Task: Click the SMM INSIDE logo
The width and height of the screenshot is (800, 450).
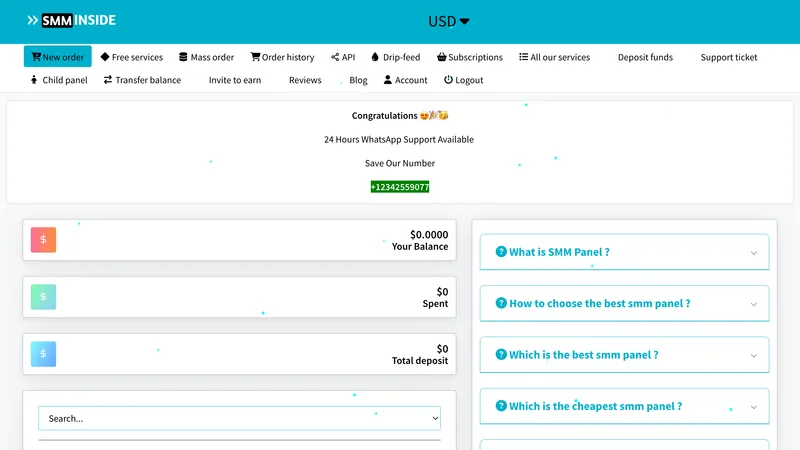Action: pyautogui.click(x=73, y=20)
